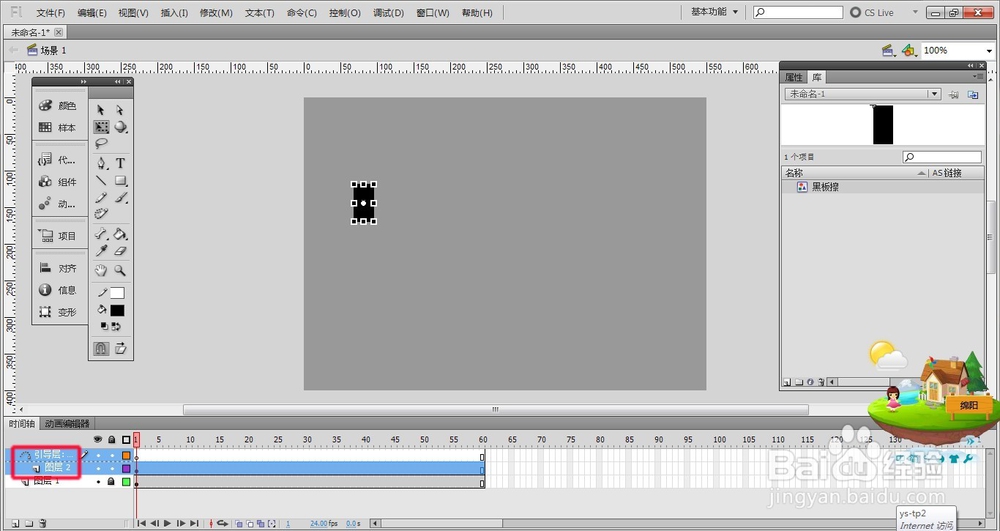Toggle outline color square for 图层 2
This screenshot has width=1000, height=531.
126,469
